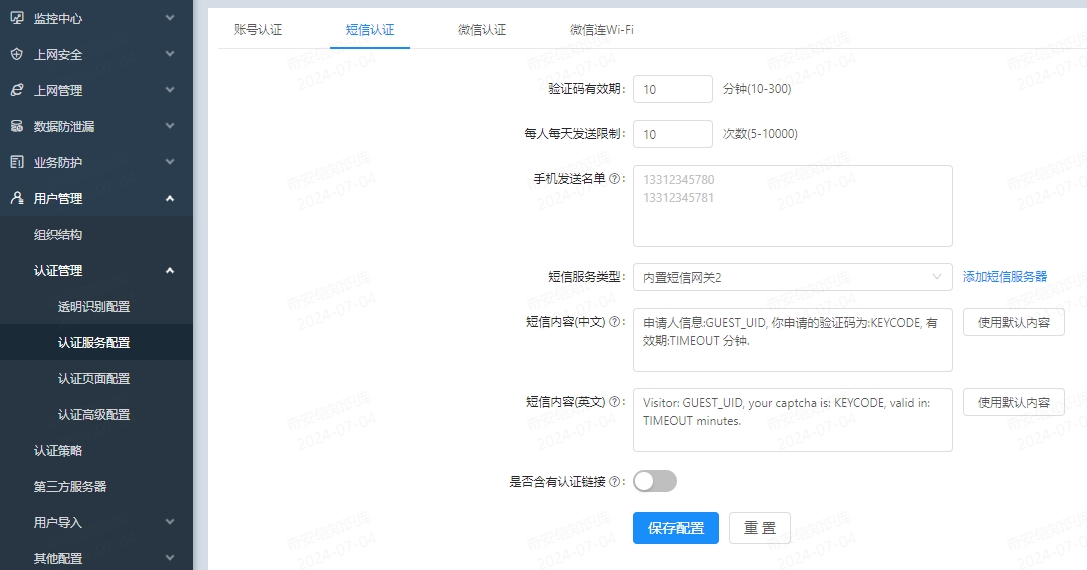Viewport: 1087px width, 570px height.
Task: Click the 验证码有效期 input field
Action: [672, 90]
